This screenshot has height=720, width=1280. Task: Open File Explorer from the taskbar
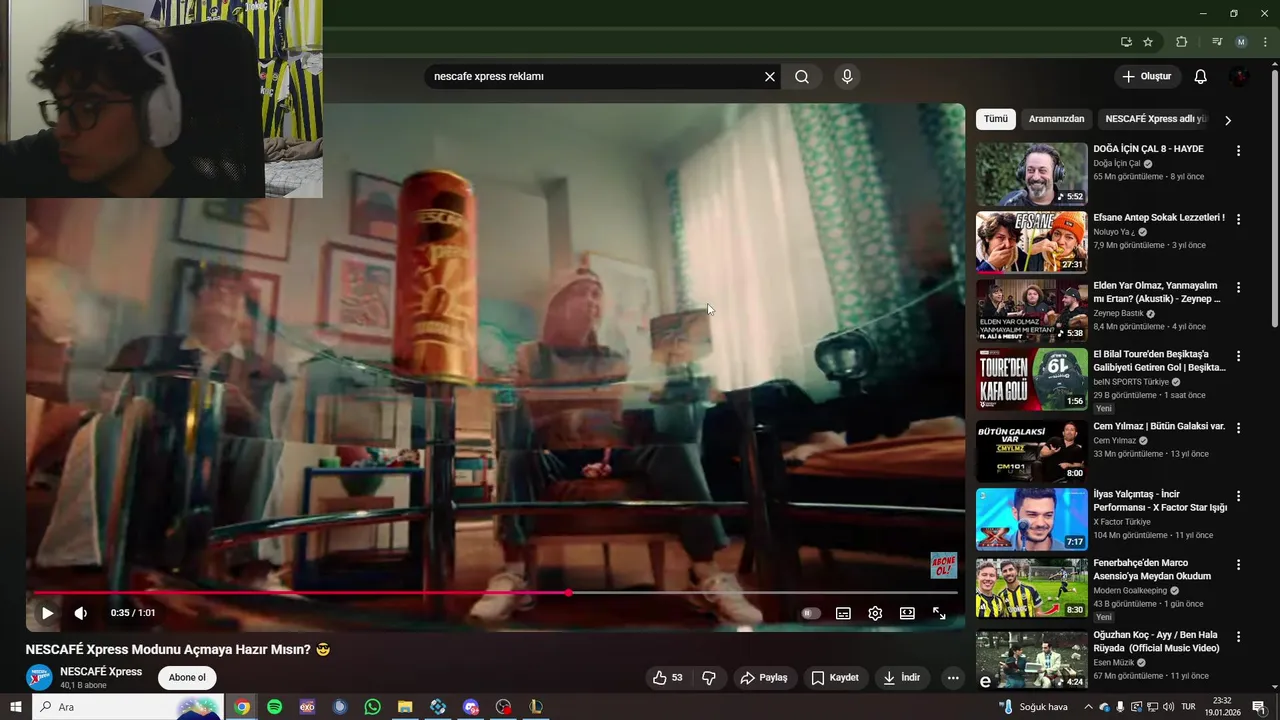click(405, 707)
